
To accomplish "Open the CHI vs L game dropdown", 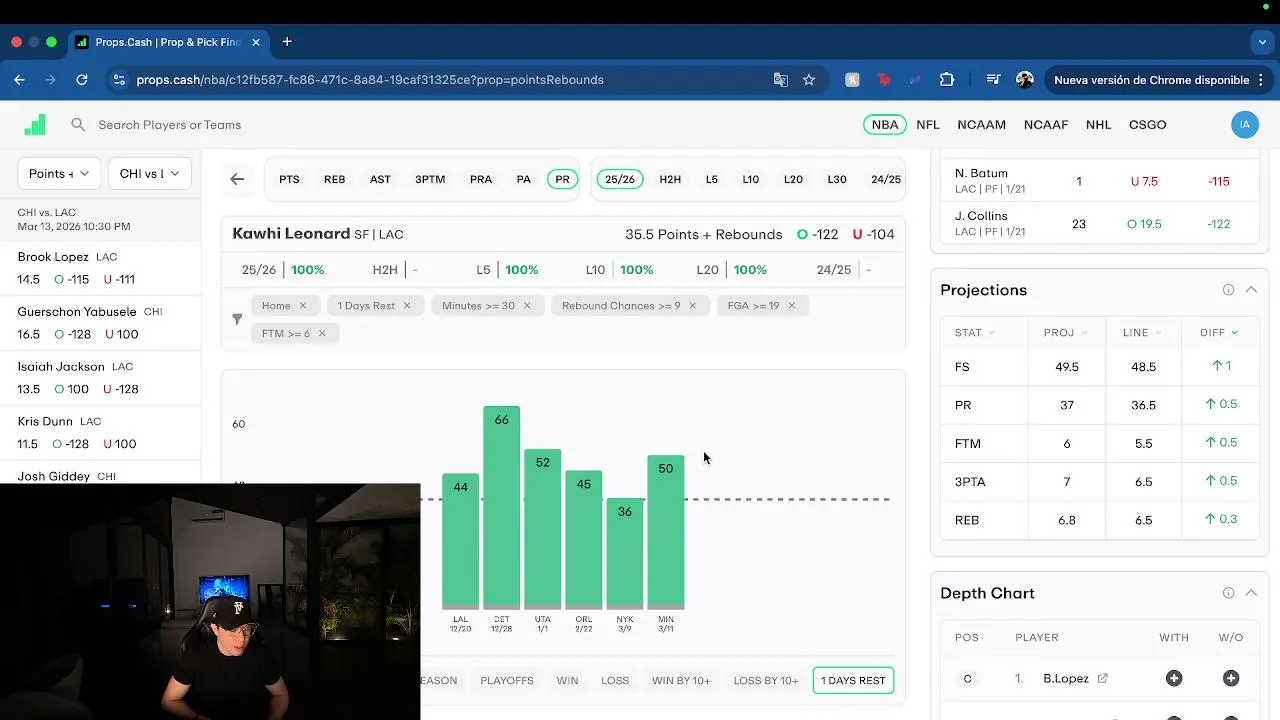I will pos(149,174).
